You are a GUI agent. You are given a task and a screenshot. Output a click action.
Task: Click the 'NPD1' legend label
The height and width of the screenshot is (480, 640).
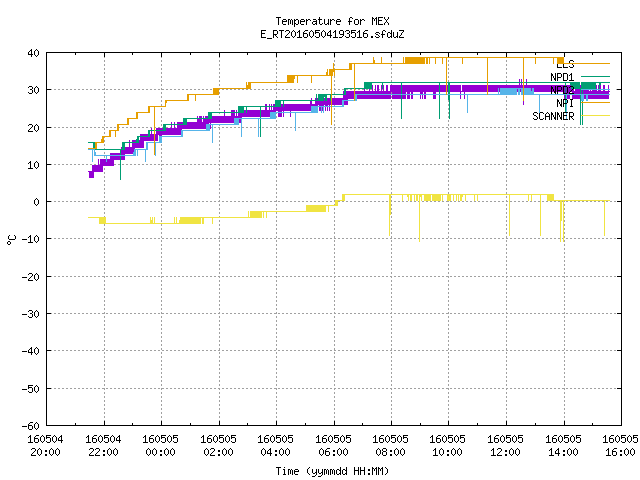coord(562,77)
